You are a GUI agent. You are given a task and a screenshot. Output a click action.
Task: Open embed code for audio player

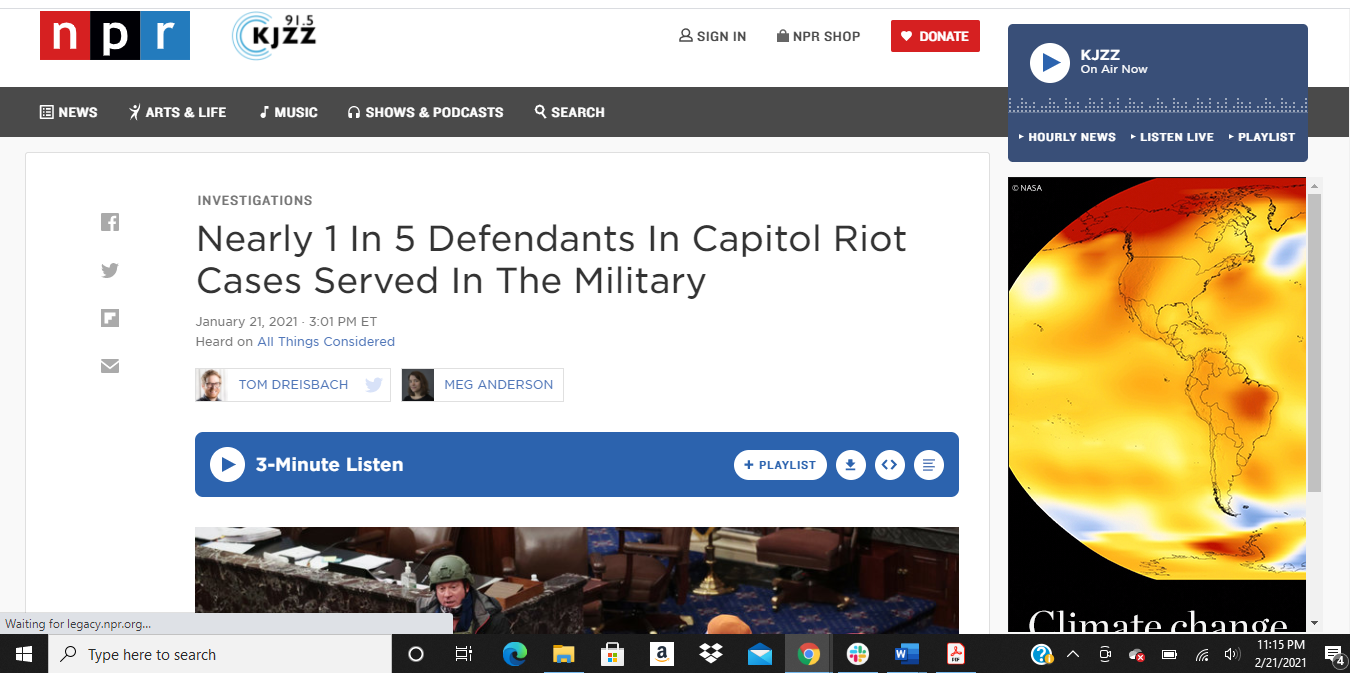pos(889,465)
